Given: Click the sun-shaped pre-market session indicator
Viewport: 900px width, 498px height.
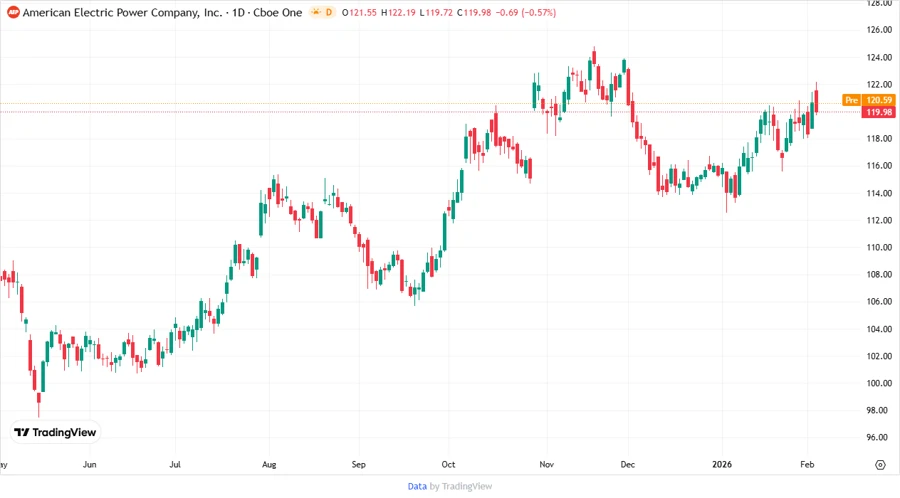Looking at the screenshot, I should (316, 13).
